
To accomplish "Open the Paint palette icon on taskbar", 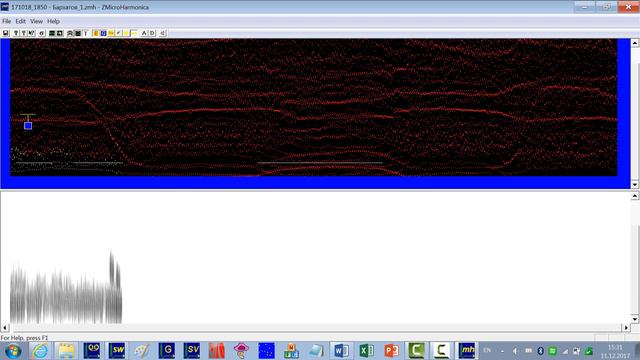I will coord(142,351).
